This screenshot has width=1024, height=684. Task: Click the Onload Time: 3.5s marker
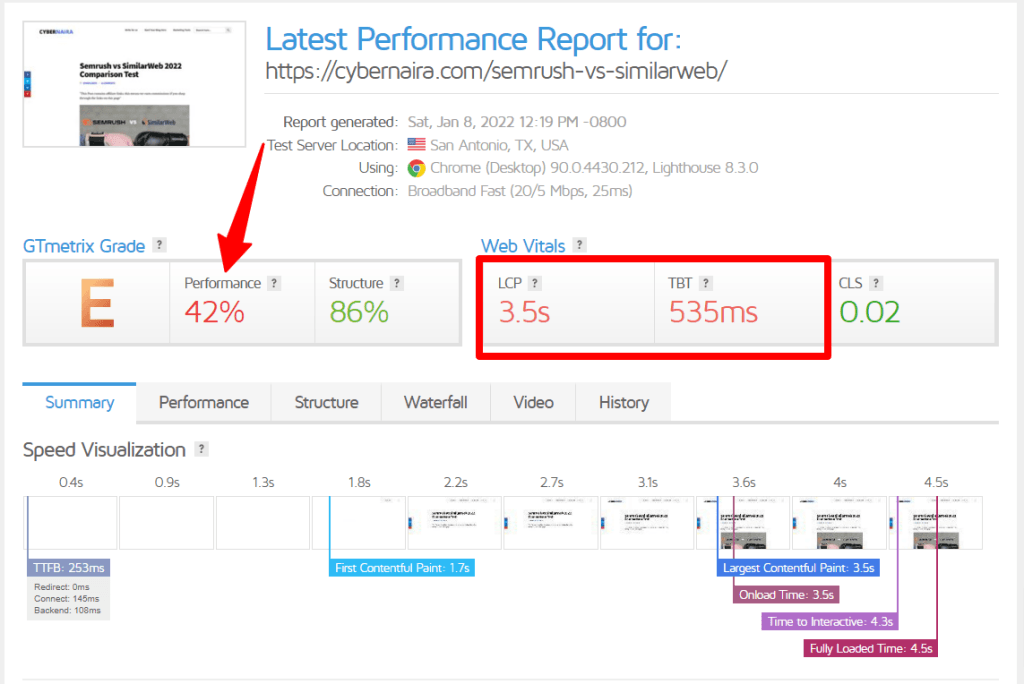click(x=786, y=594)
